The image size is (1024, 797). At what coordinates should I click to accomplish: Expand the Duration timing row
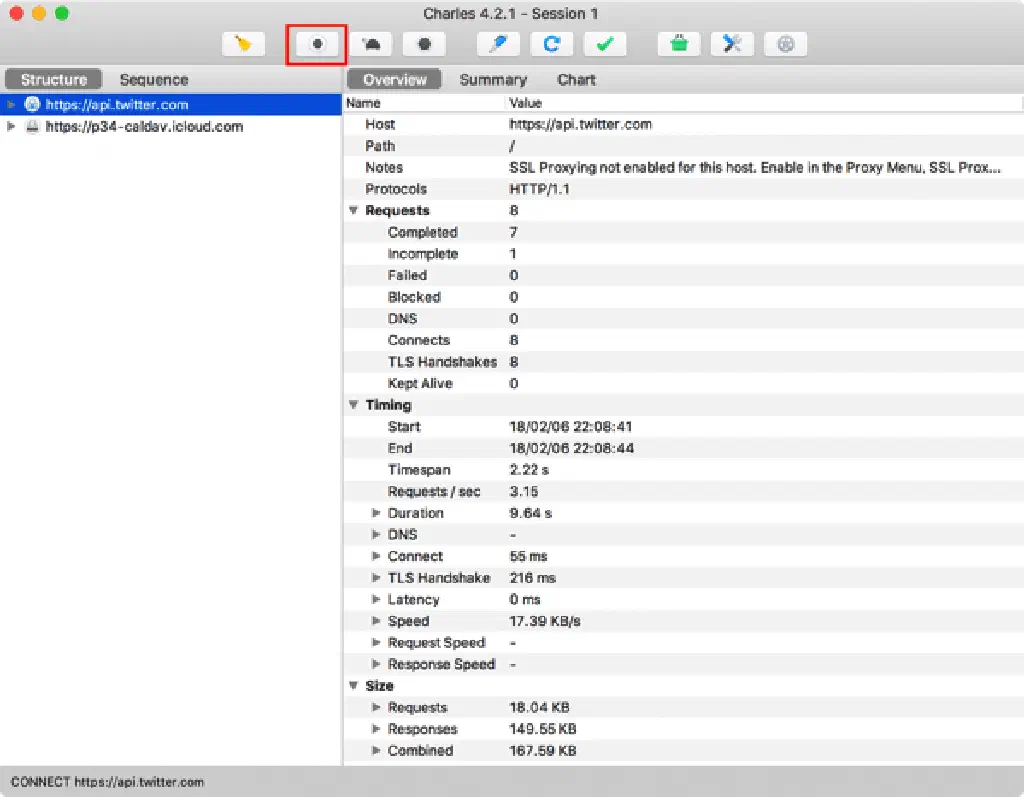pyautogui.click(x=376, y=513)
